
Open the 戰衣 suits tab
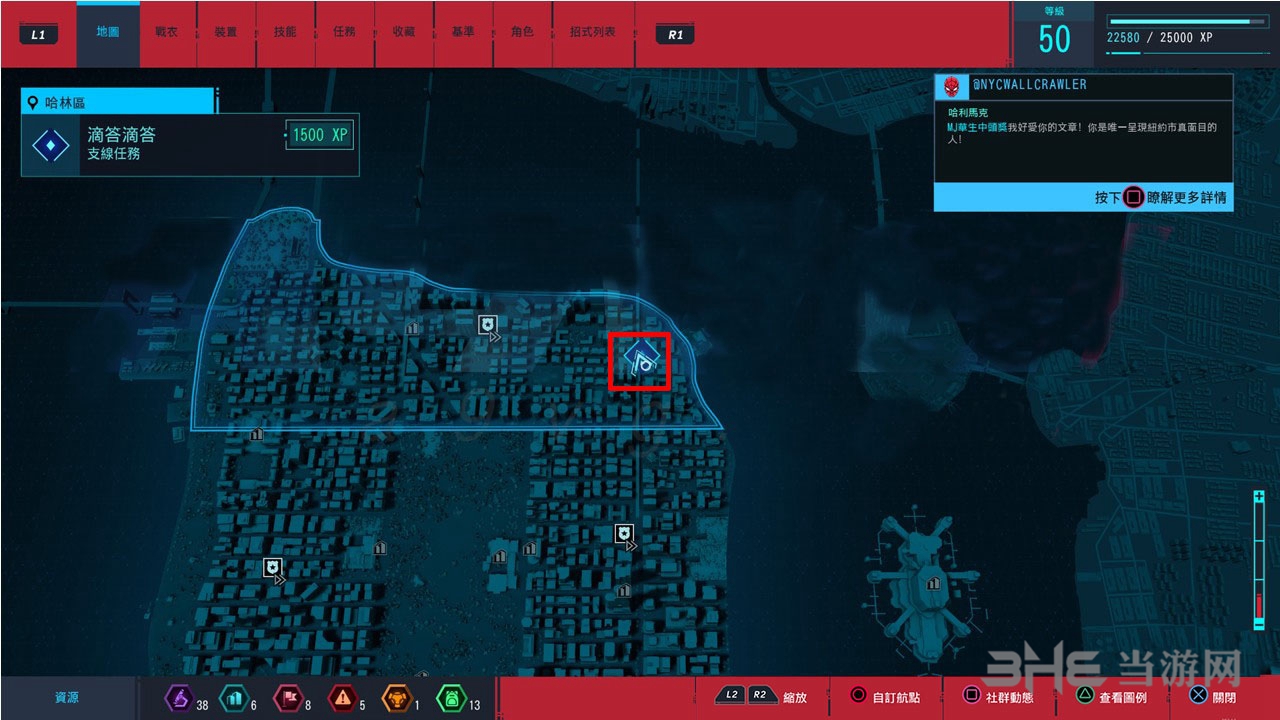167,33
